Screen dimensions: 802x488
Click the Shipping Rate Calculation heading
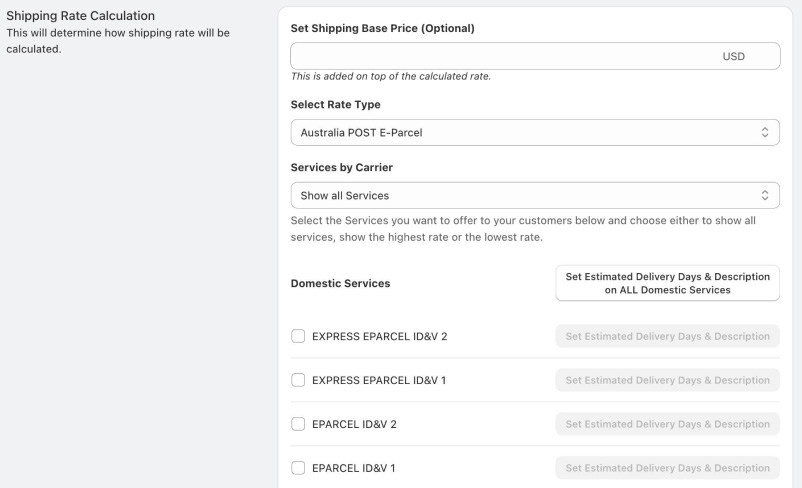click(80, 16)
